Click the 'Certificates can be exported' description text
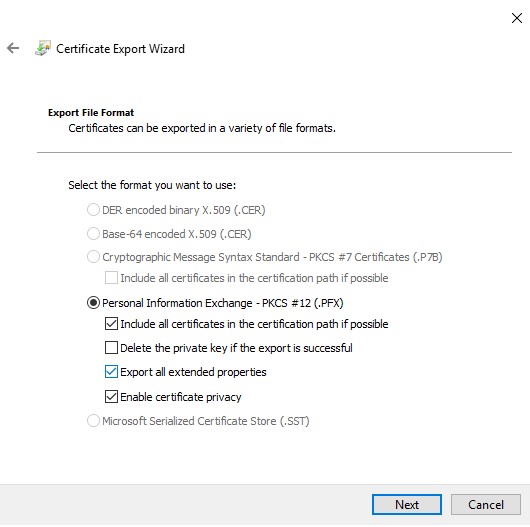 202,128
